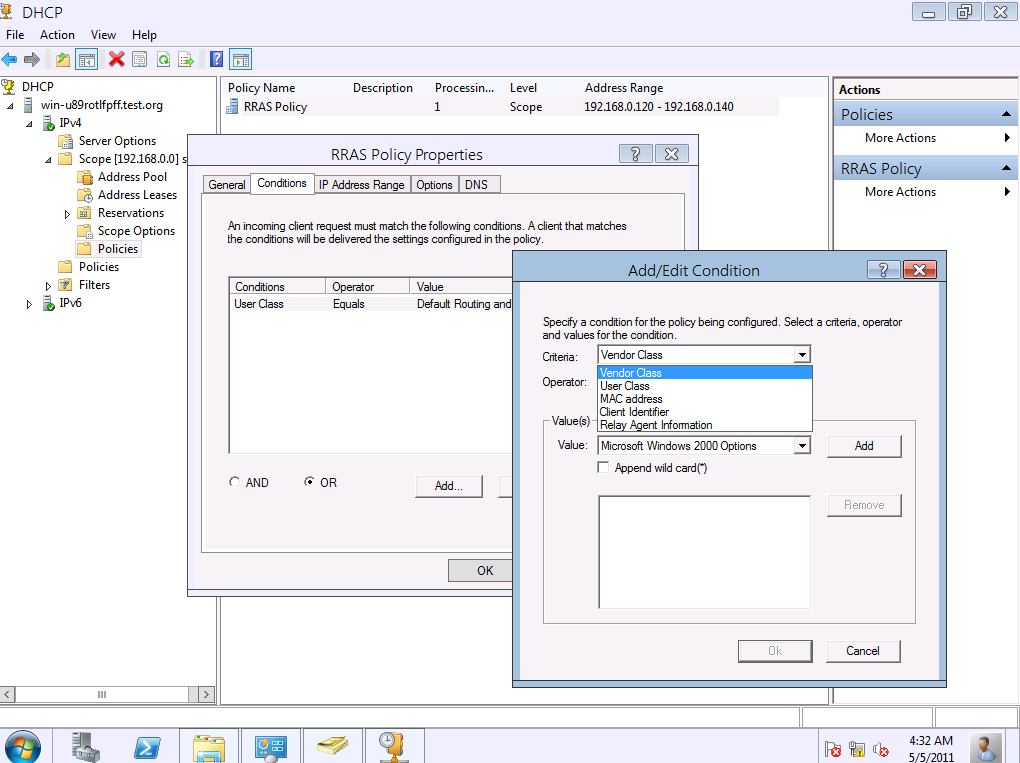Select the Address Pool icon

point(85,177)
